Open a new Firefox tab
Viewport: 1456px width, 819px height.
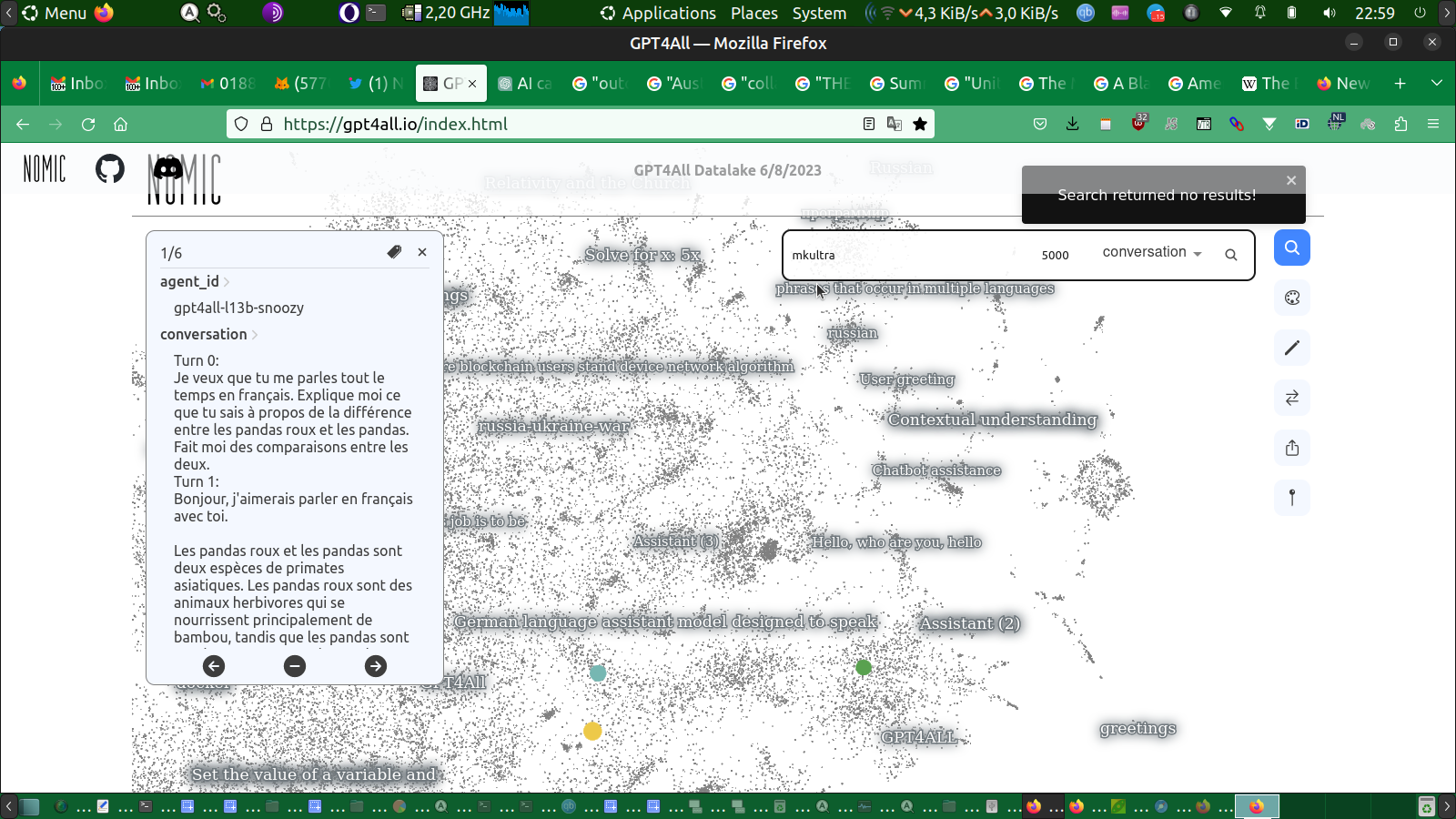(1400, 84)
